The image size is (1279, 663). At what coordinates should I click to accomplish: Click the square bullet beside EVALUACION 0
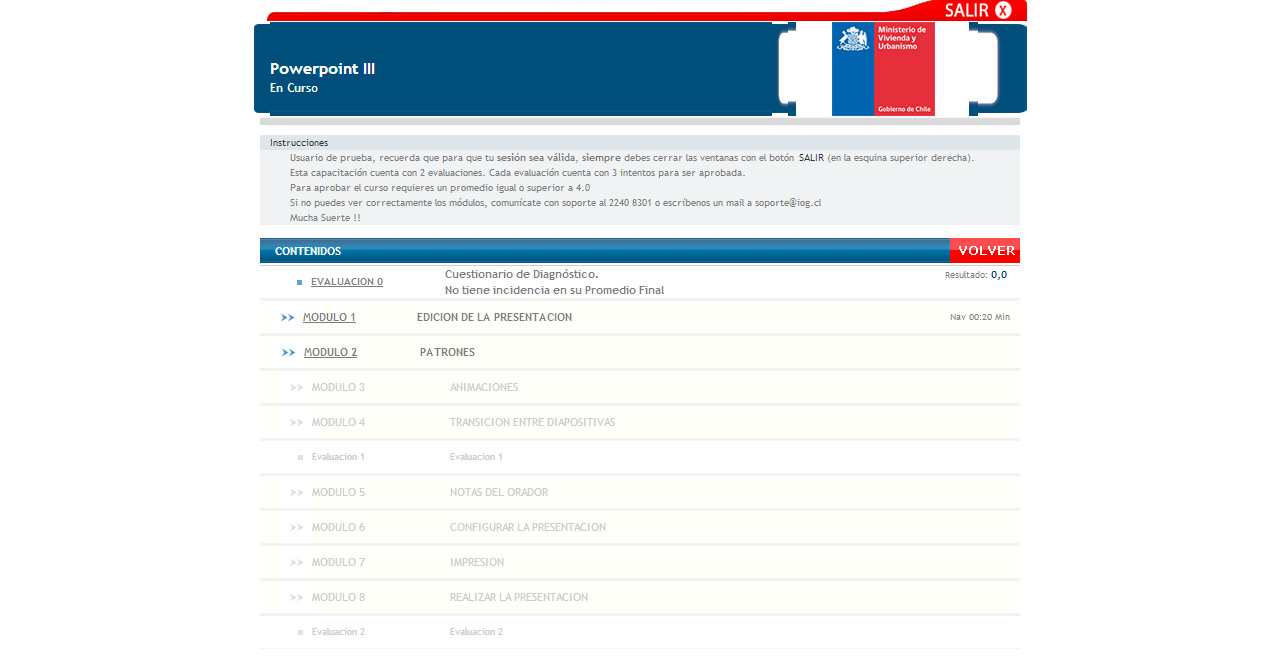tap(299, 283)
